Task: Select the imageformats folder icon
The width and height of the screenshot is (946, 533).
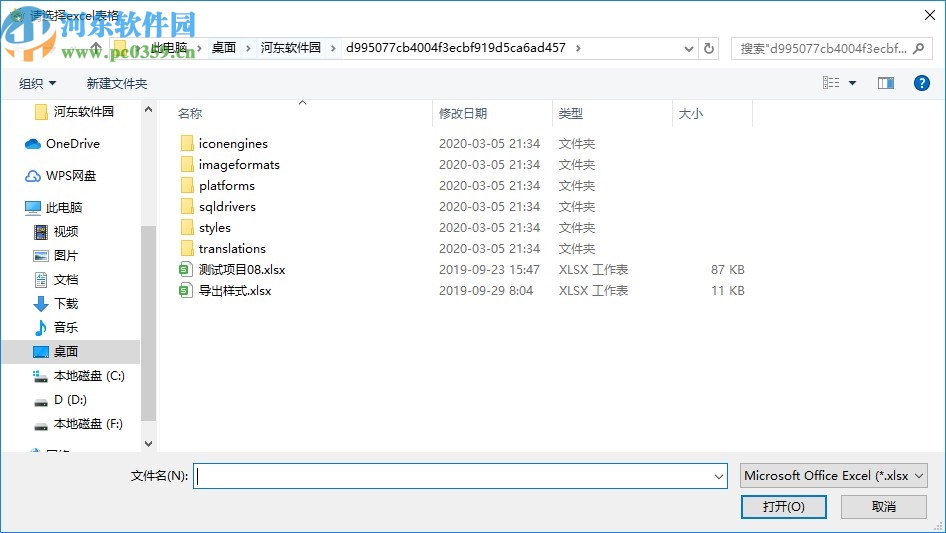Action: (187, 165)
